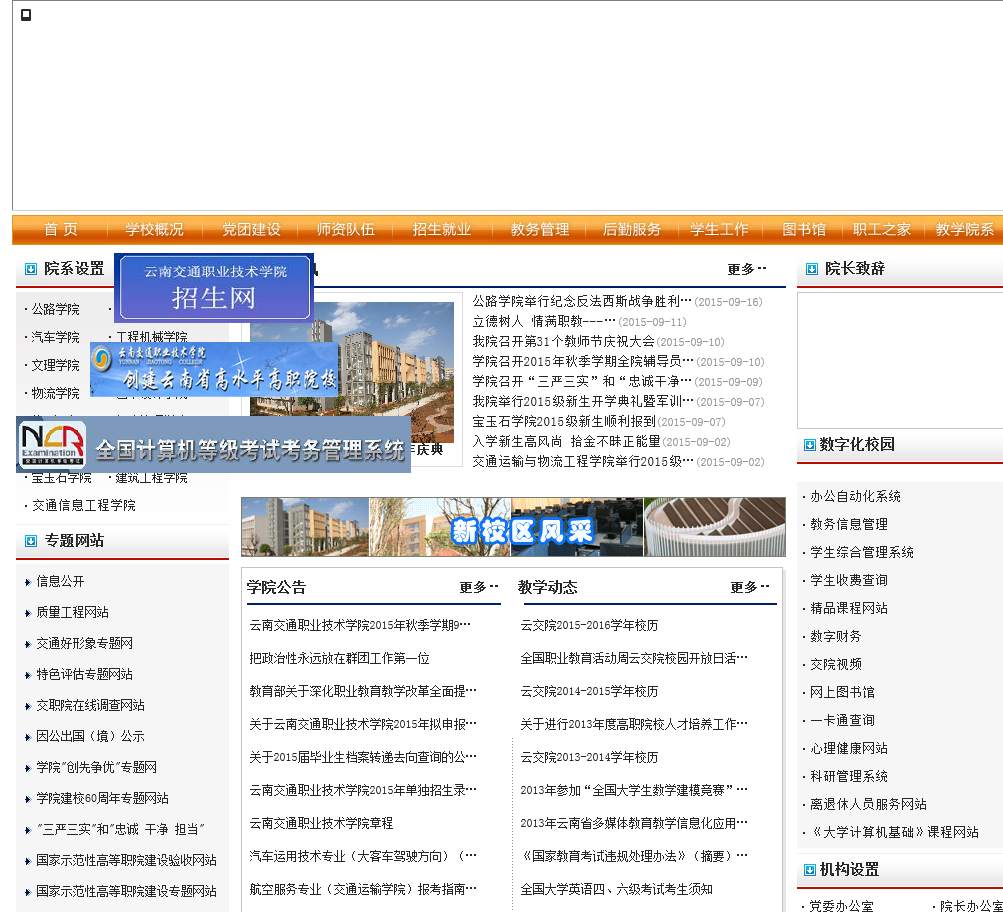Open the 创建云南省高水平高职院校 banner
This screenshot has height=912, width=1003.
click(214, 370)
